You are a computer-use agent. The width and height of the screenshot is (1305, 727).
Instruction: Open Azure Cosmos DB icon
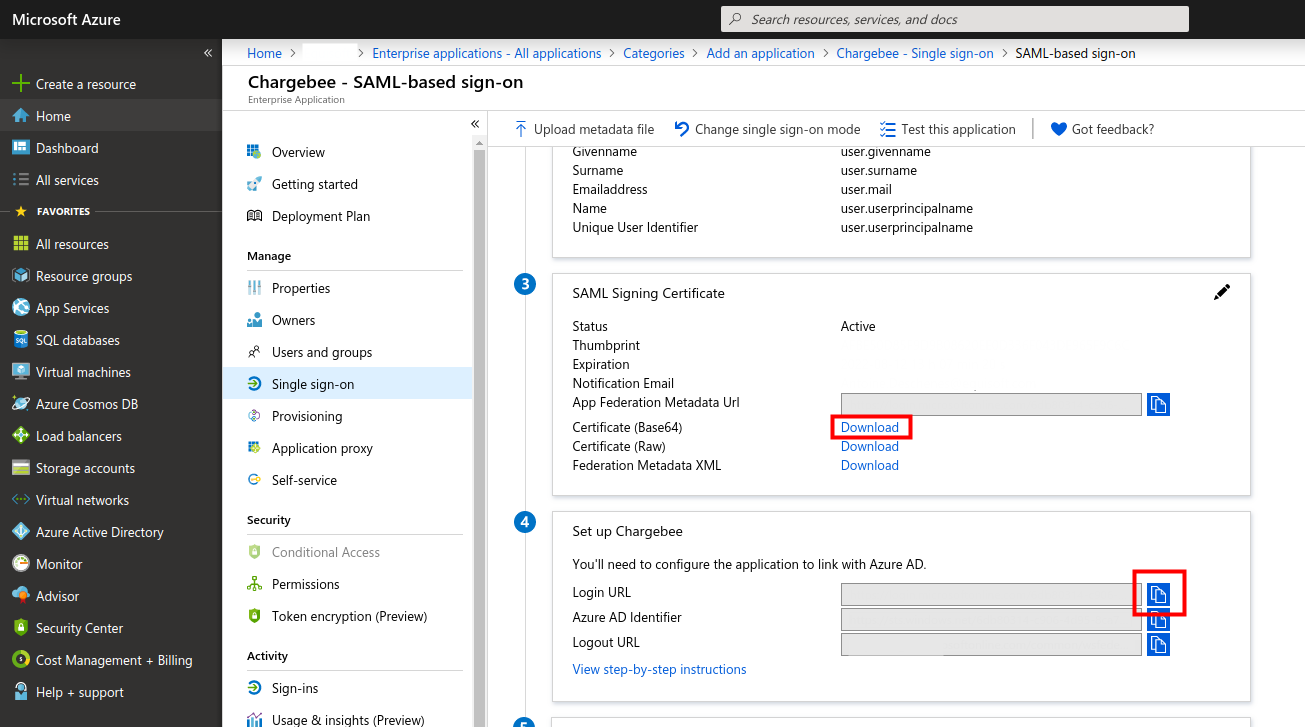(20, 404)
